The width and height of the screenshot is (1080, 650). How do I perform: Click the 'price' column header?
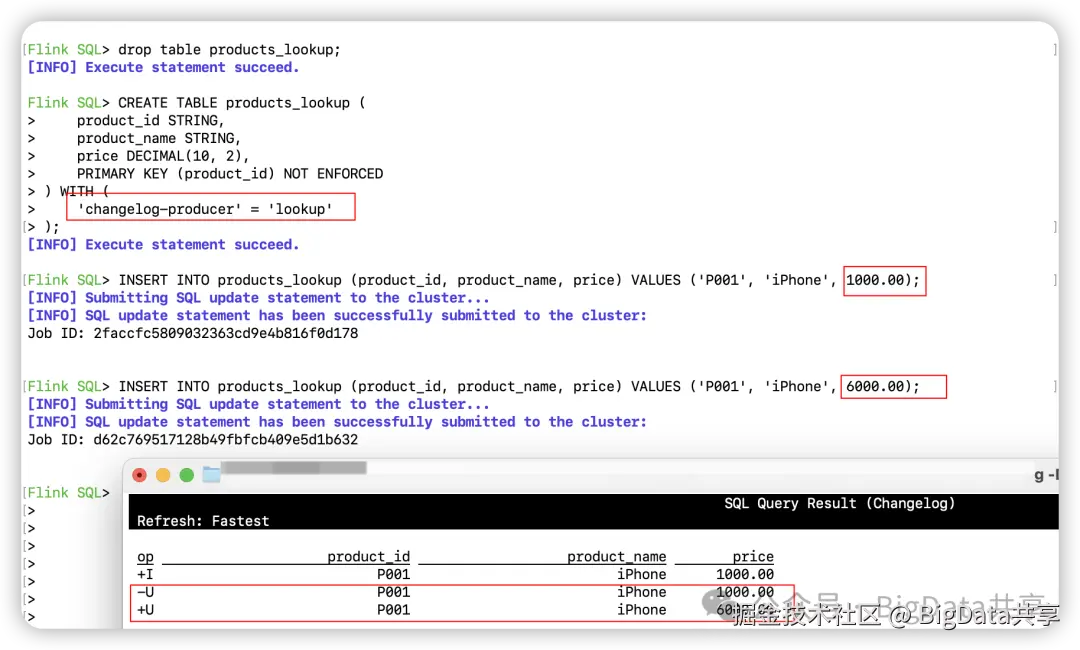coord(753,556)
